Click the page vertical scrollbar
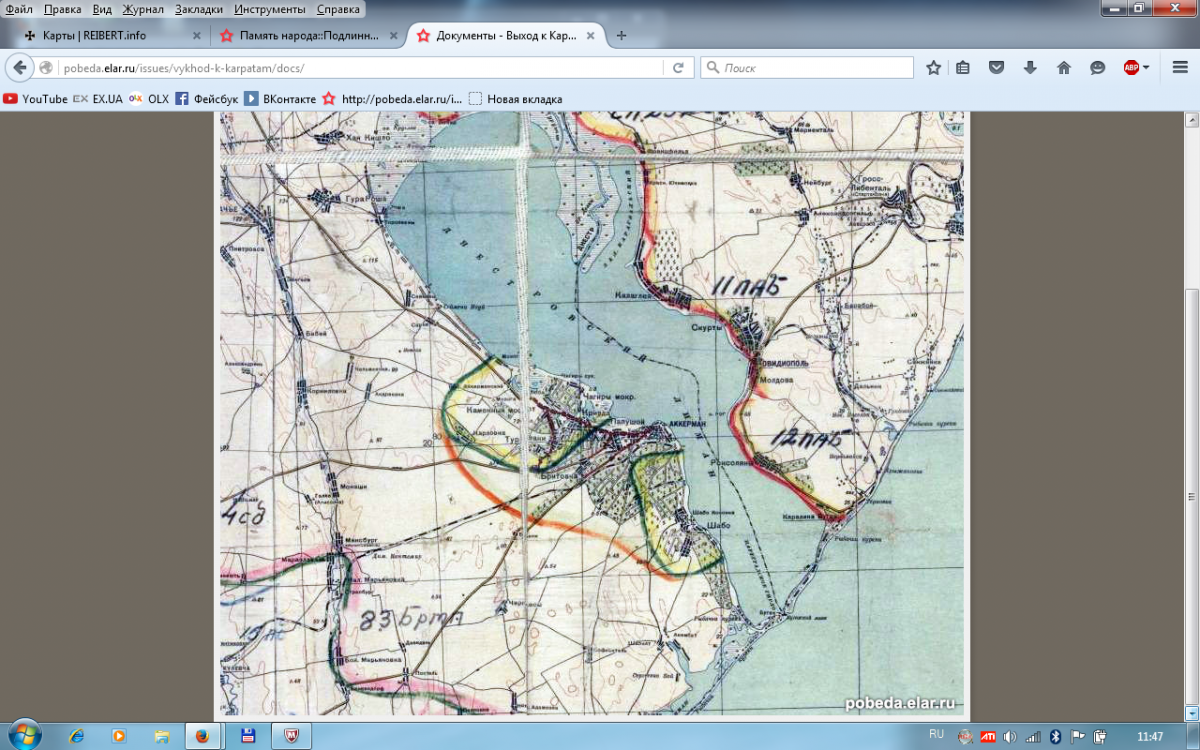 point(1191,414)
